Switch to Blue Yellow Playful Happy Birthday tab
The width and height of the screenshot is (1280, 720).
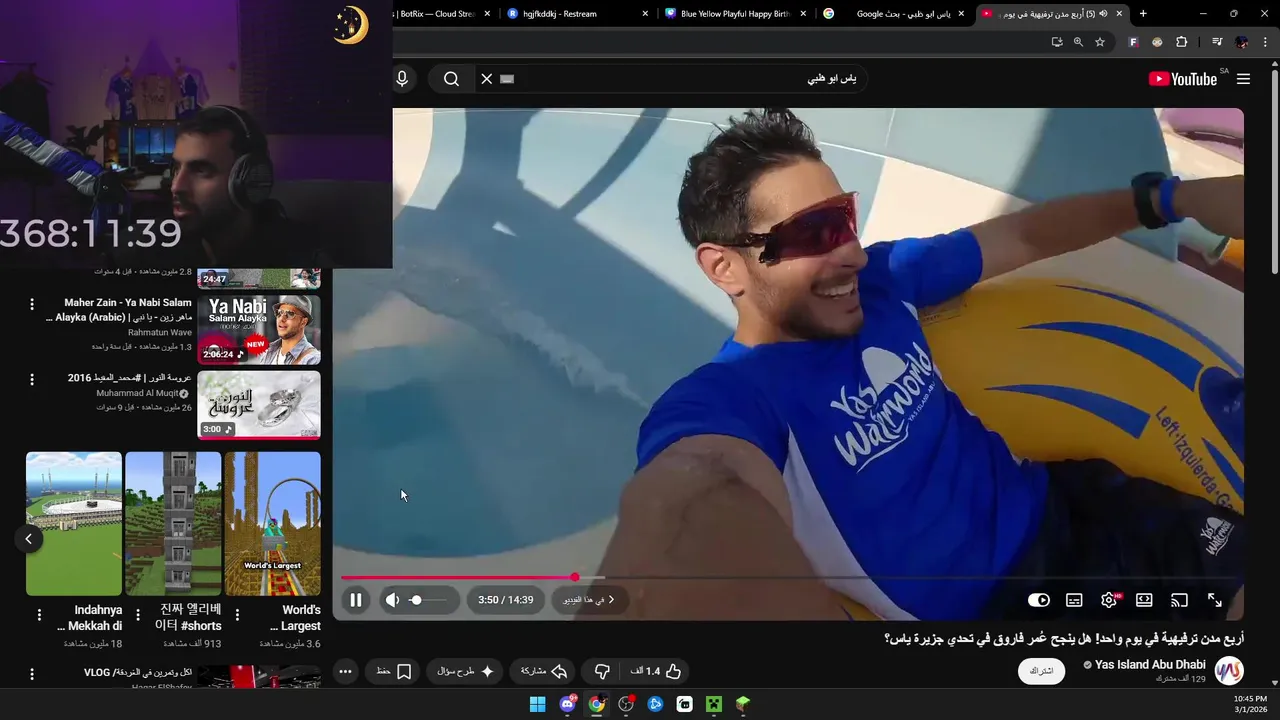[735, 14]
